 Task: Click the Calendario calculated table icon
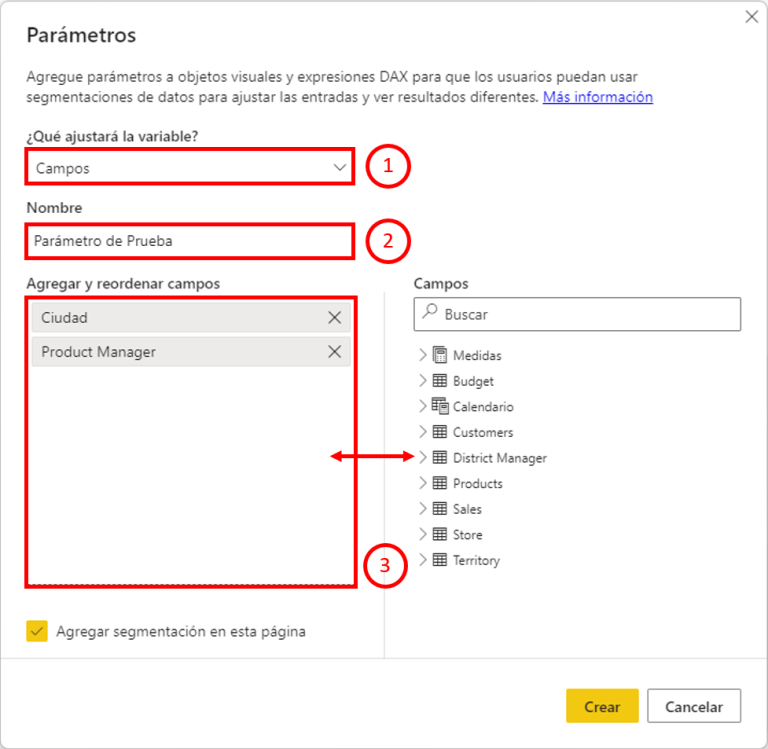click(x=440, y=406)
